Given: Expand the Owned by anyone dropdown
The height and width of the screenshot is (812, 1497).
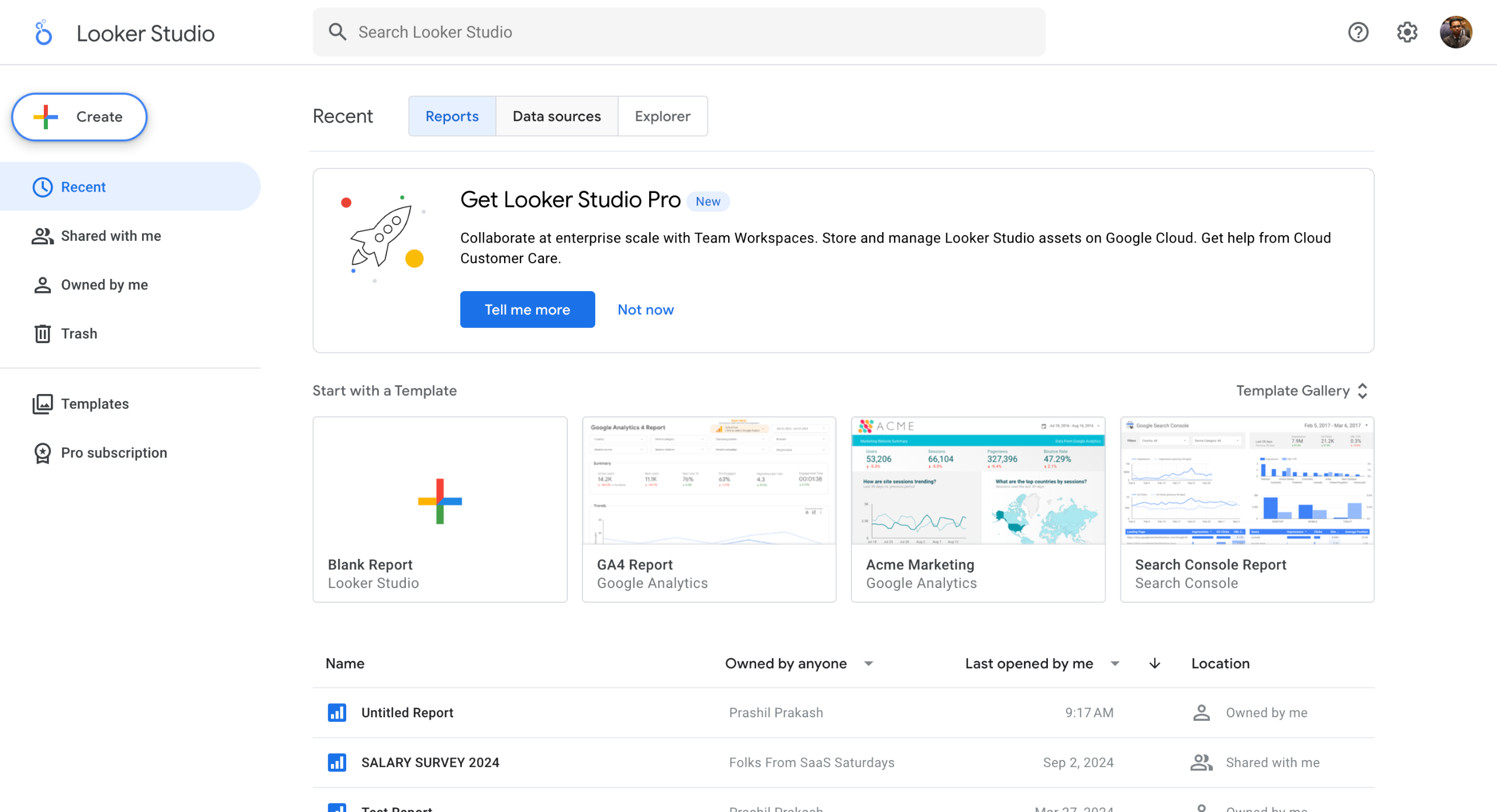Looking at the screenshot, I should 868,664.
